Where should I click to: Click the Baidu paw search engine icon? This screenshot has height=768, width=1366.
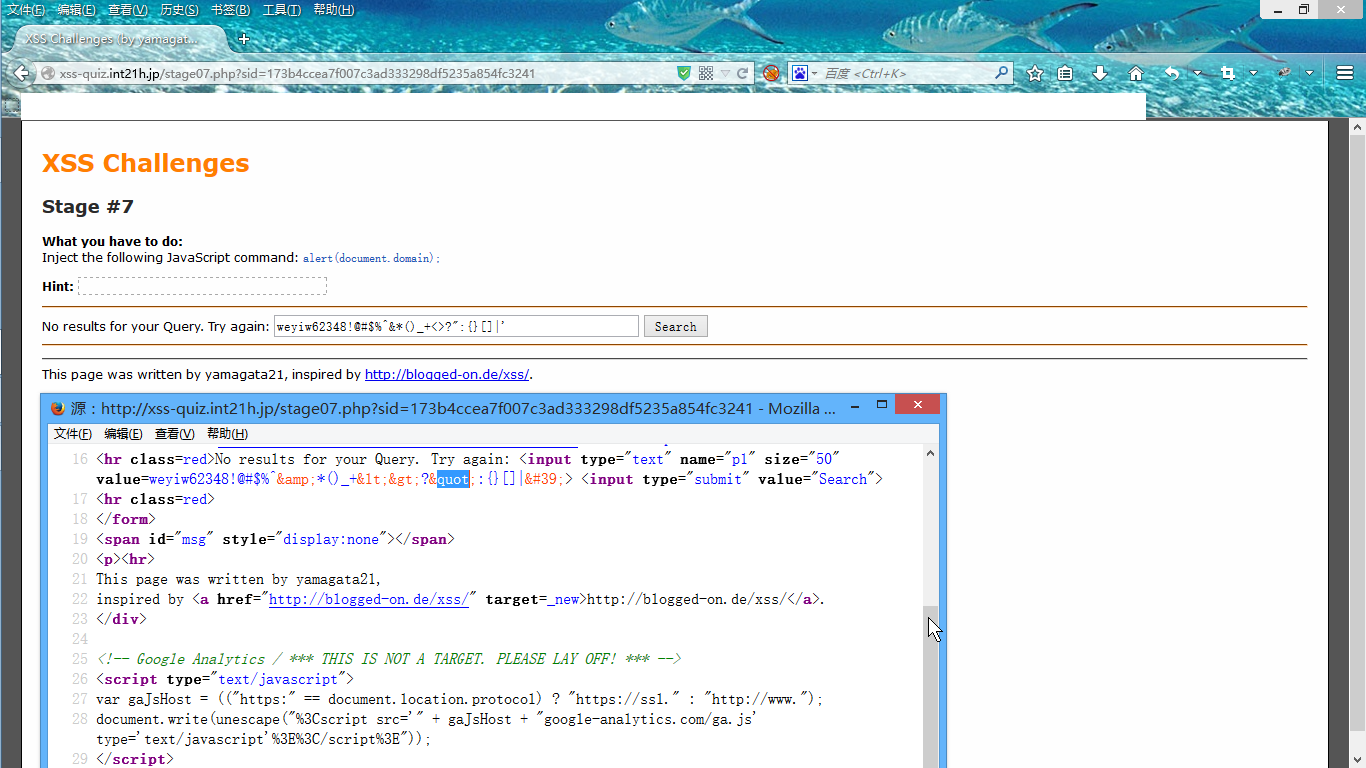pyautogui.click(x=800, y=73)
